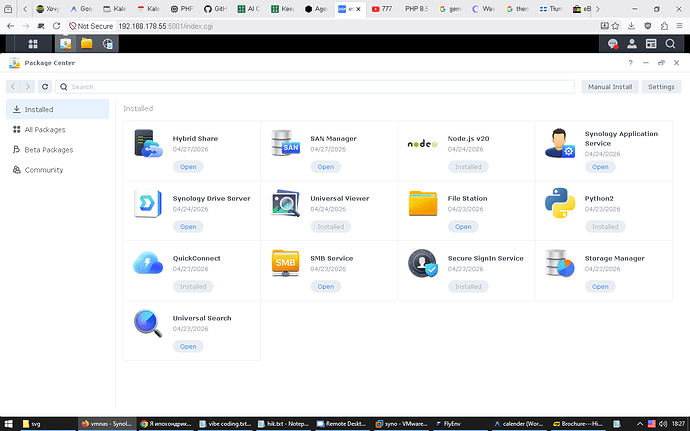Screen dimensions: 690x431
Task: Open DSM notifications chat icon
Action: (613, 44)
